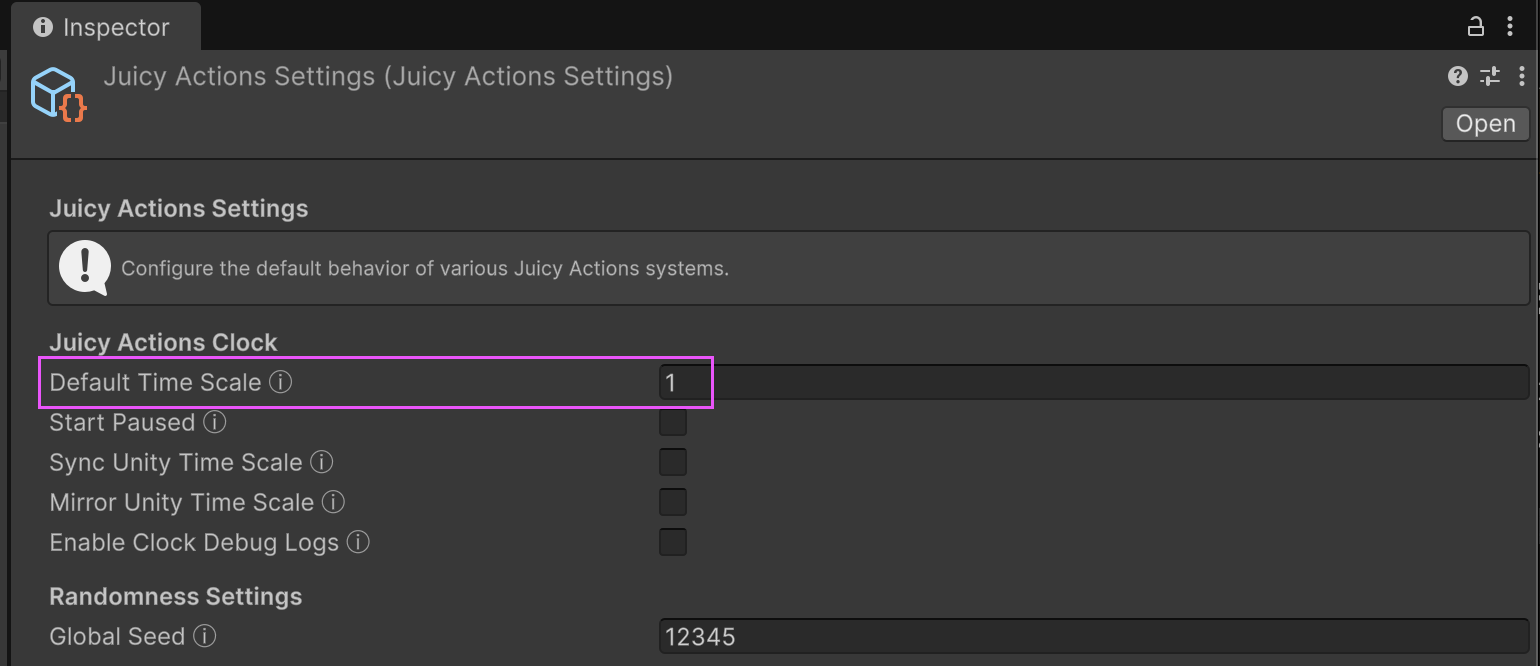Click the Start Paused info icon

pyautogui.click(x=215, y=422)
